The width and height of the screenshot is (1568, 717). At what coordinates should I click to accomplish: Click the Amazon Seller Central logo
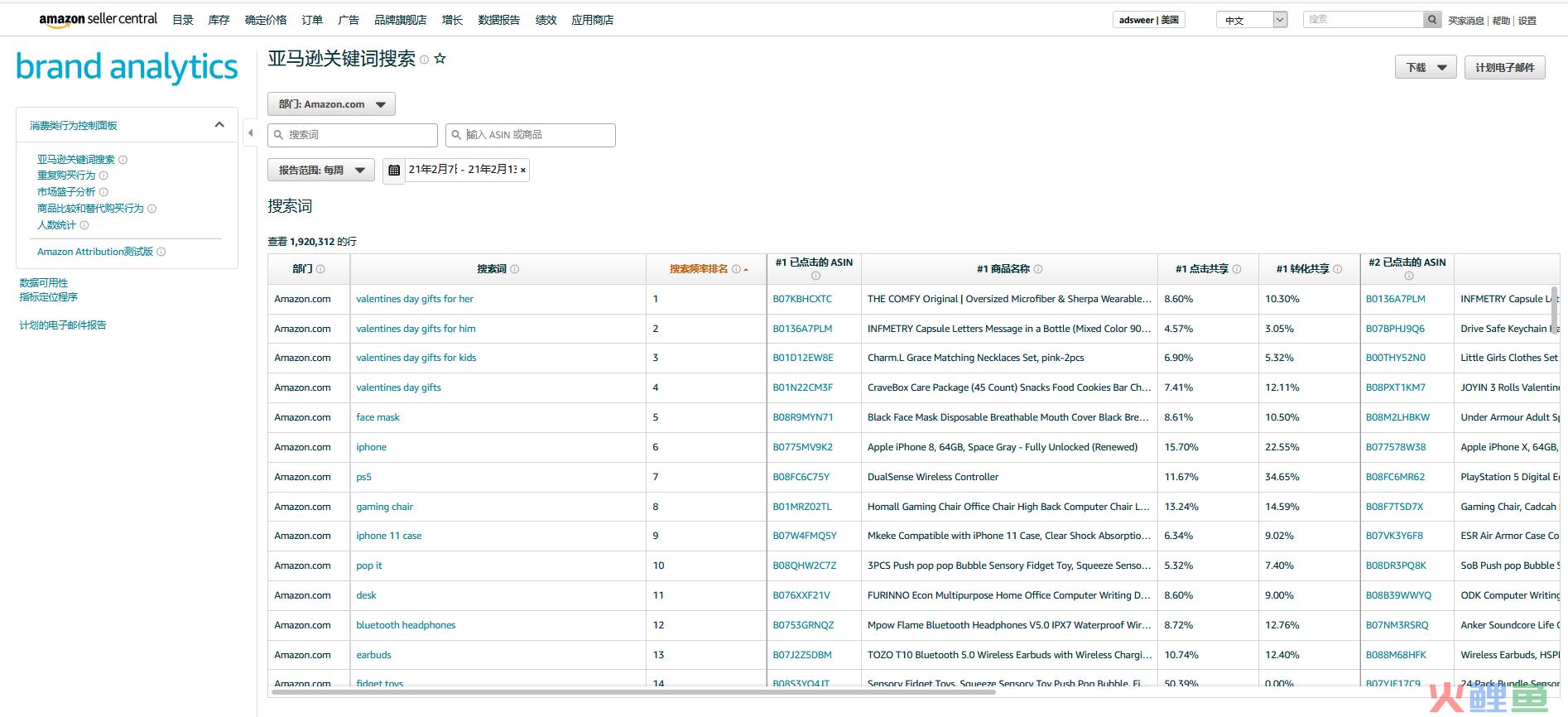(x=98, y=20)
